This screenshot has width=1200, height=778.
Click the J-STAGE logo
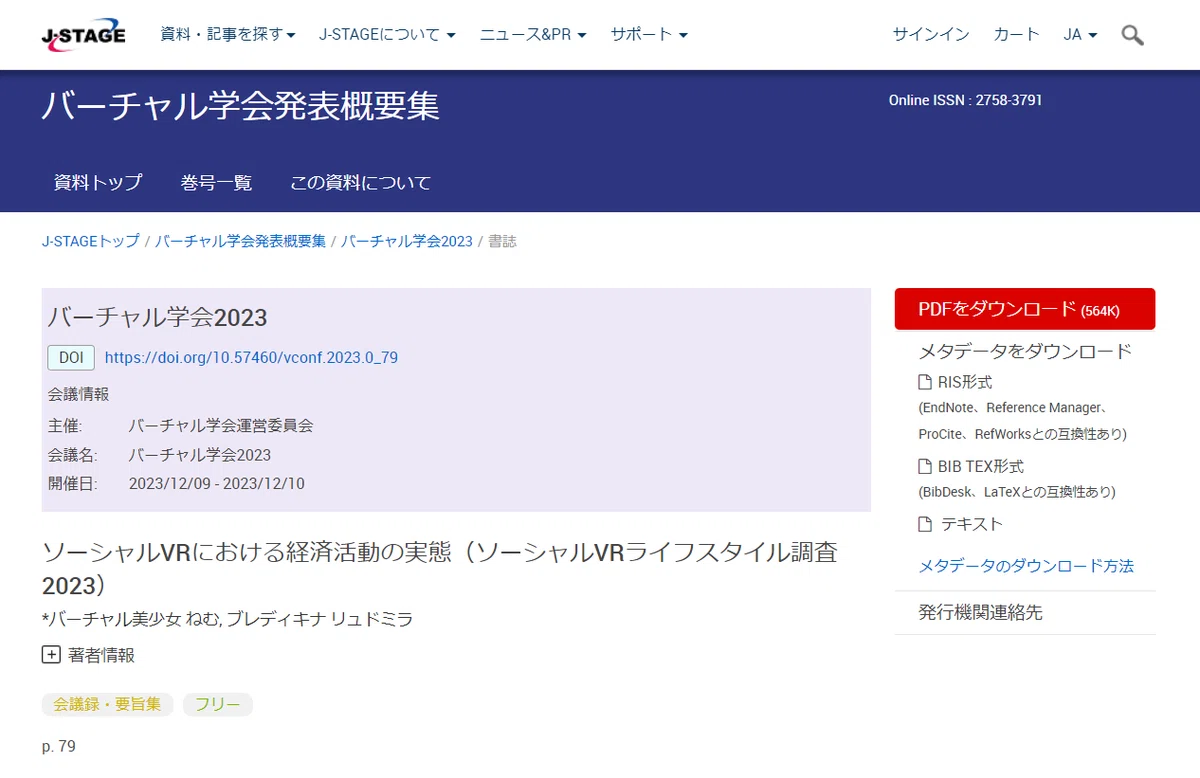click(x=83, y=34)
